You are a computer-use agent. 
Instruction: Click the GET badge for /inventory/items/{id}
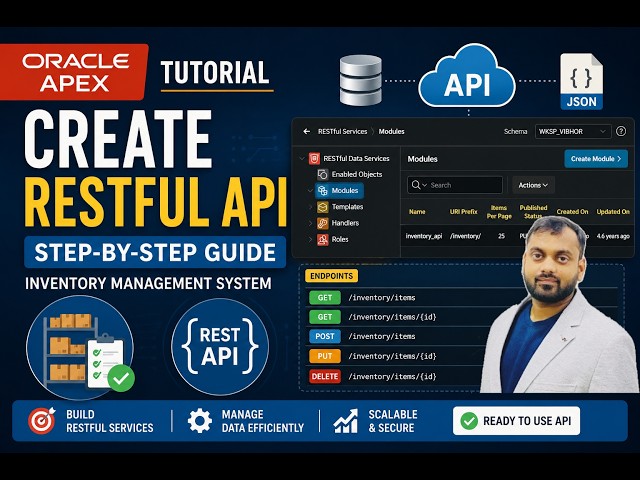[325, 317]
